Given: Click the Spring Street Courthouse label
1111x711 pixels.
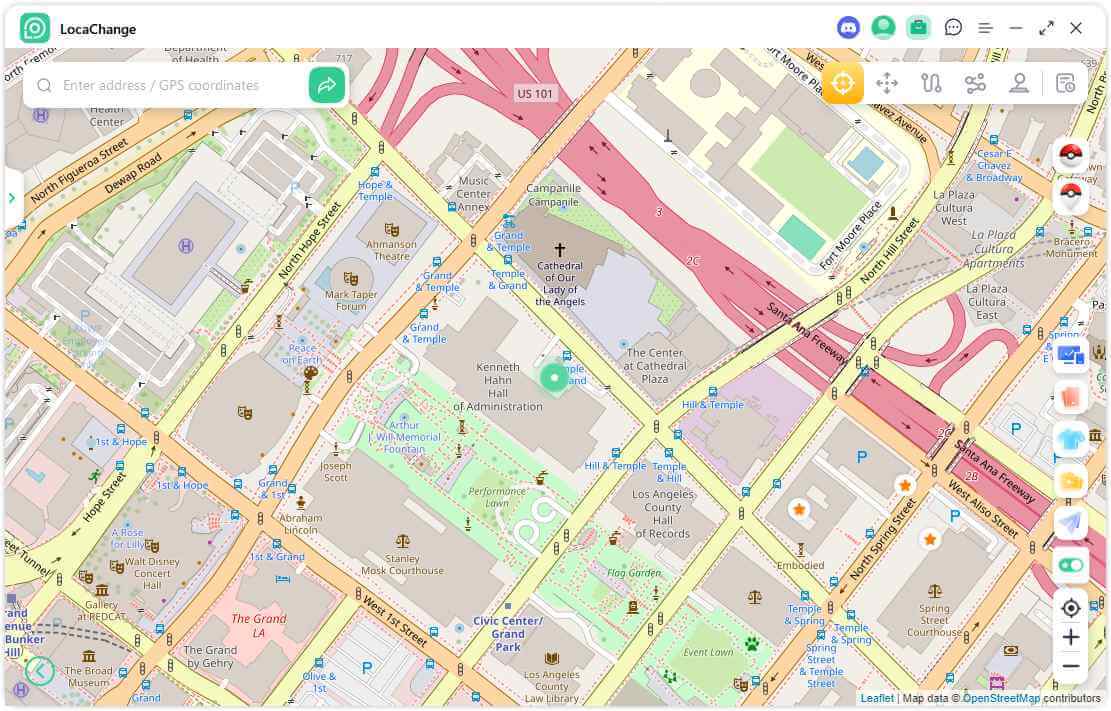Looking at the screenshot, I should pos(935,620).
